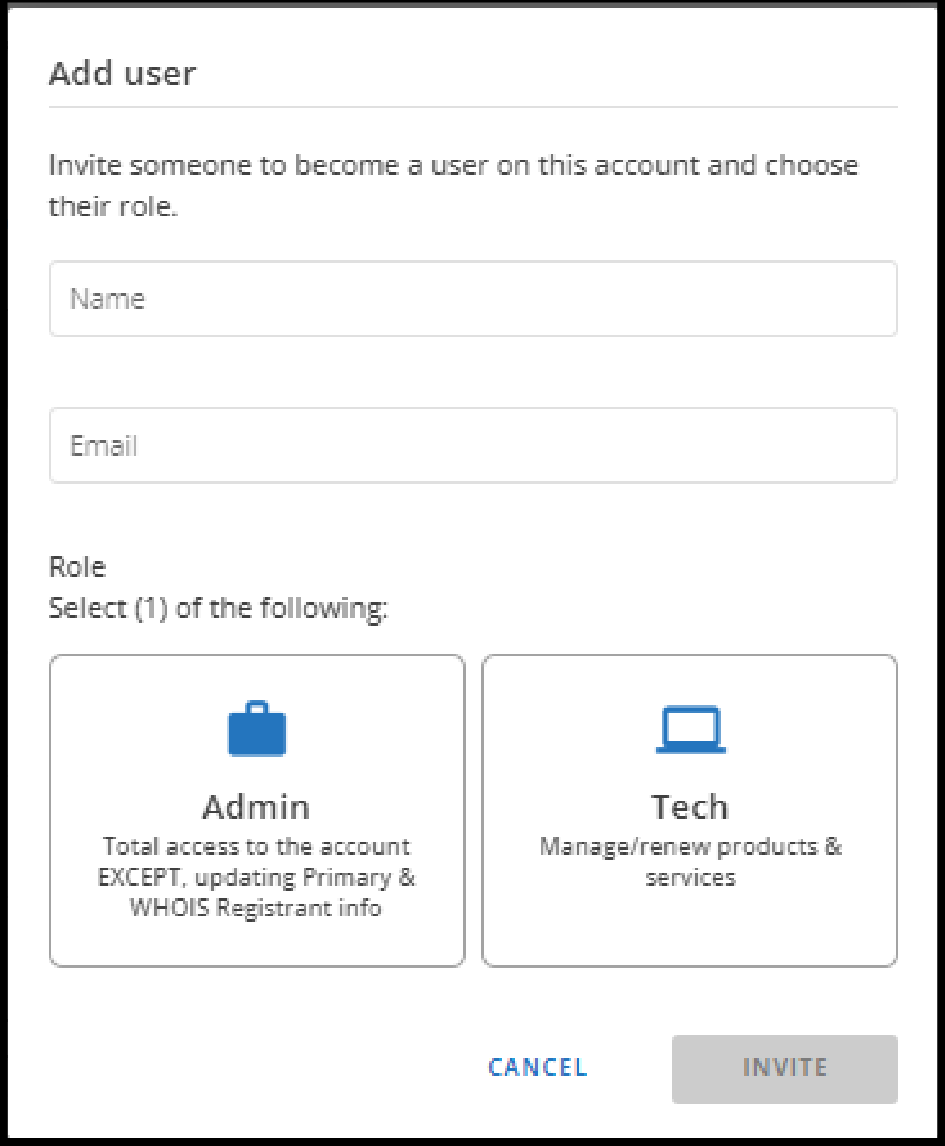The width and height of the screenshot is (945, 1146).
Task: Click the Tech laptop icon
Action: (x=690, y=730)
